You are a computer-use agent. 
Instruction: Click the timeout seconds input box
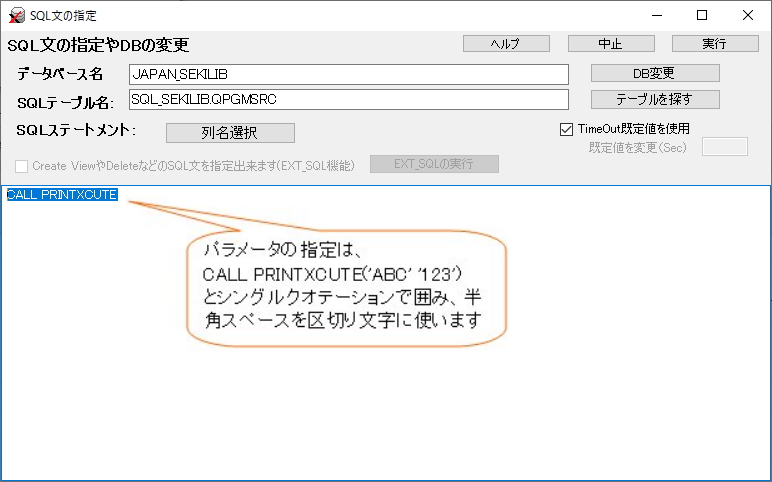(725, 147)
